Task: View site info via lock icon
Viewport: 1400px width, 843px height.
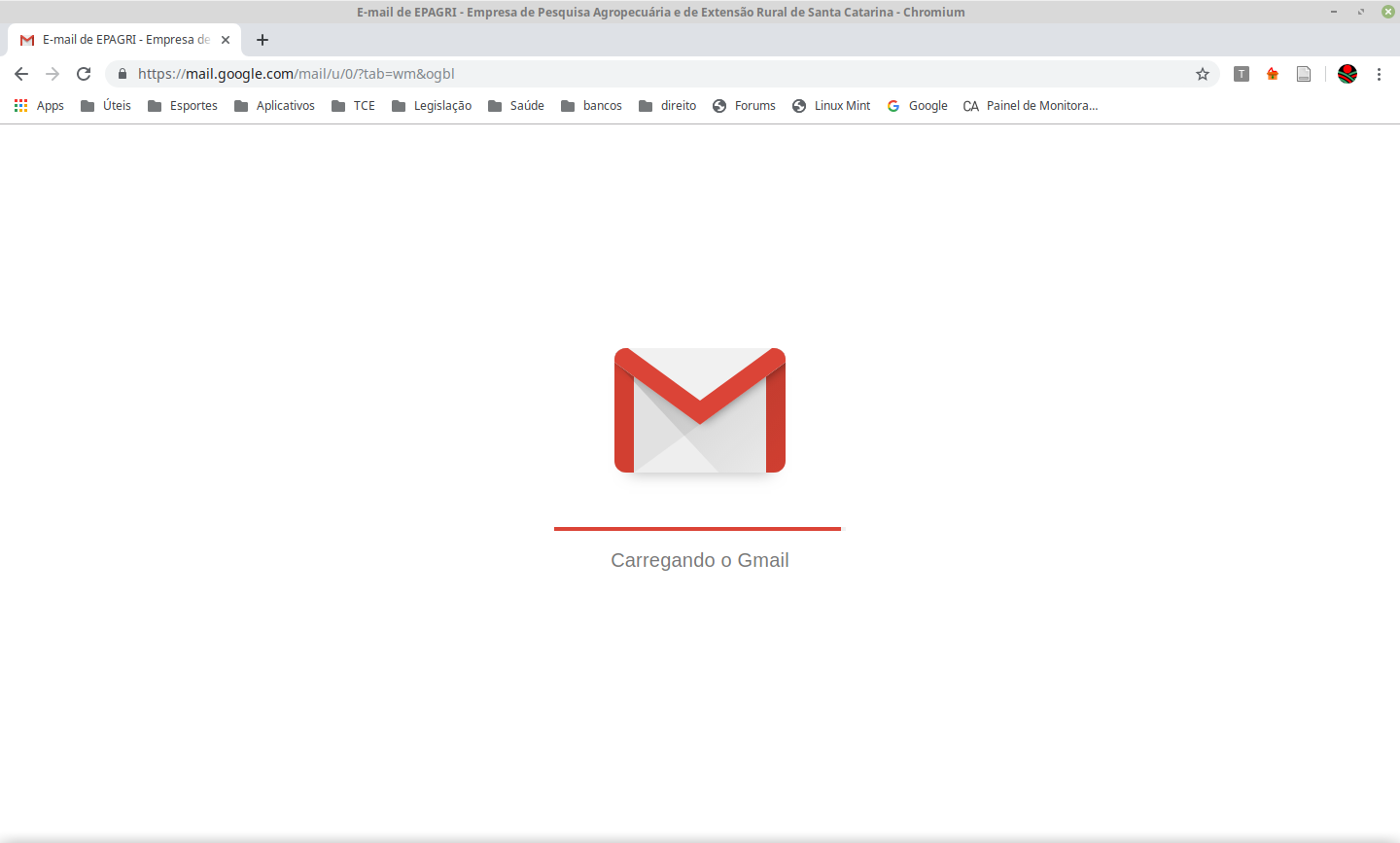Action: [122, 74]
